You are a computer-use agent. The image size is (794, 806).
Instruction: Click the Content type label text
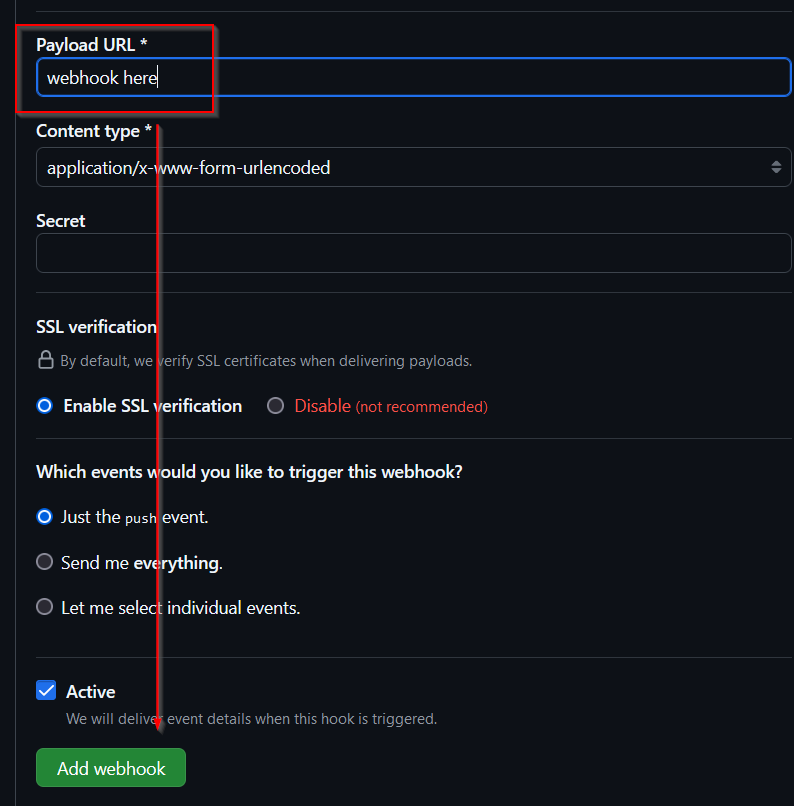point(94,131)
